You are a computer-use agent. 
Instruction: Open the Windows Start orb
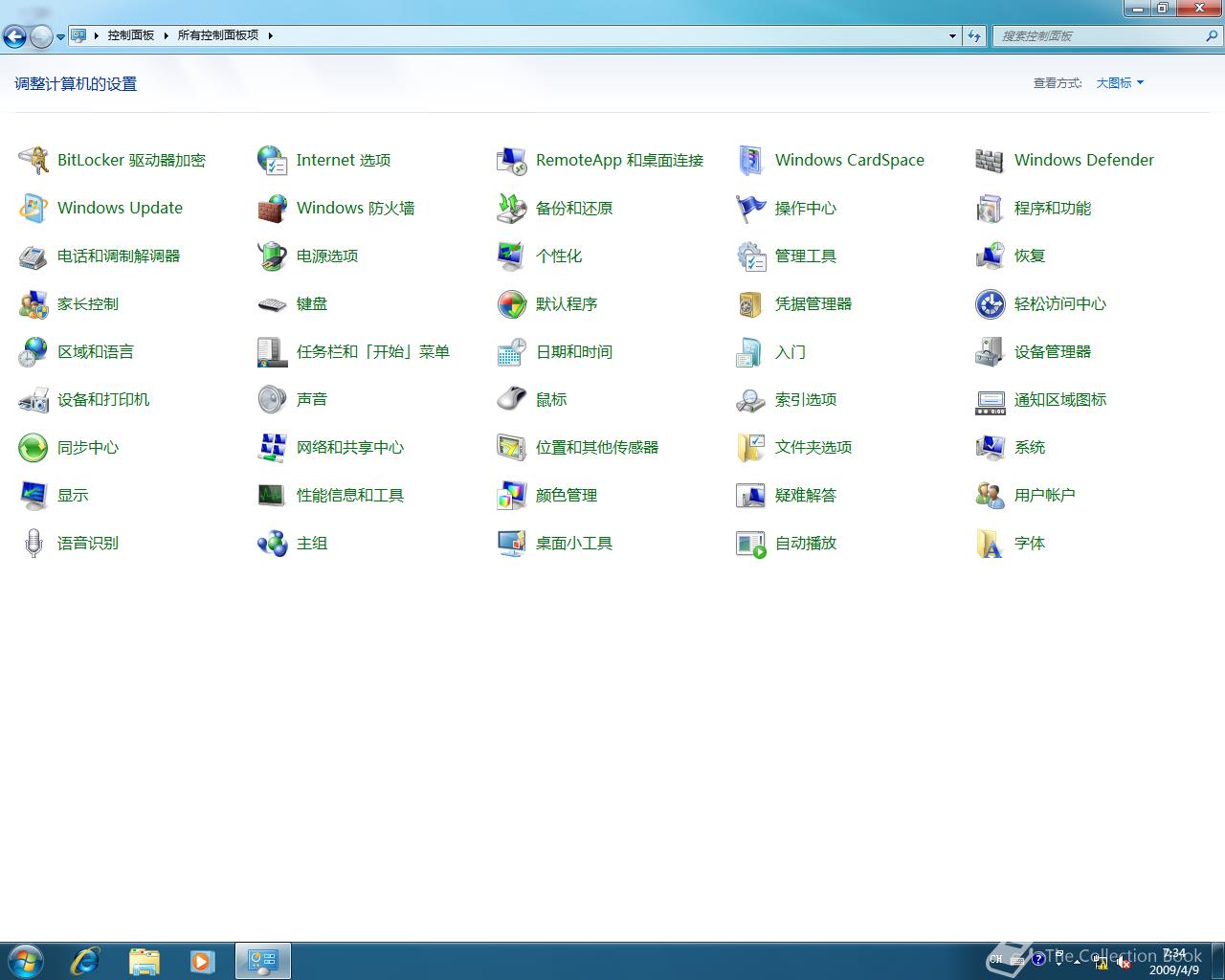26,961
